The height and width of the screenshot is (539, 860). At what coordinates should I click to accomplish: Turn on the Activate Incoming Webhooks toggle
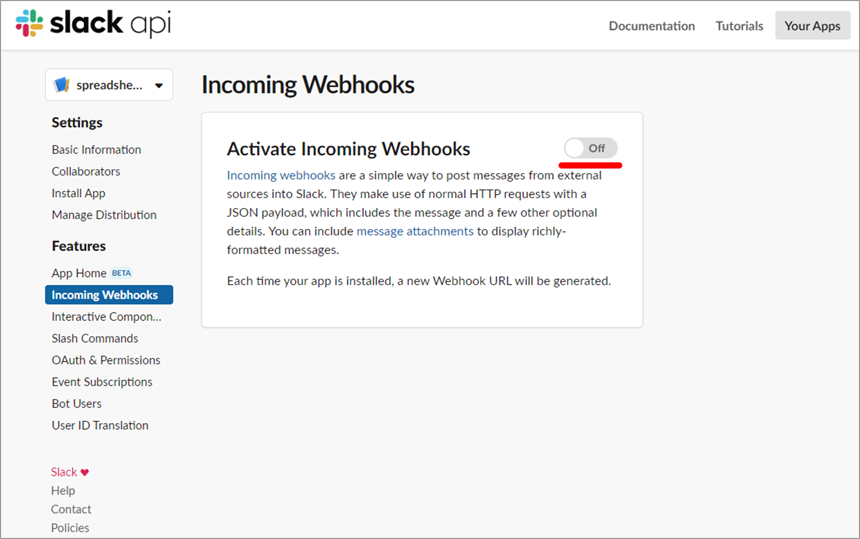click(x=591, y=148)
